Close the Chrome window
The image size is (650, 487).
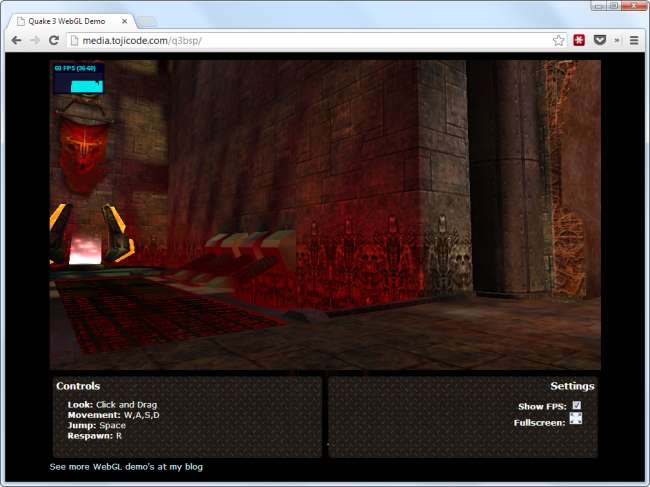click(634, 5)
